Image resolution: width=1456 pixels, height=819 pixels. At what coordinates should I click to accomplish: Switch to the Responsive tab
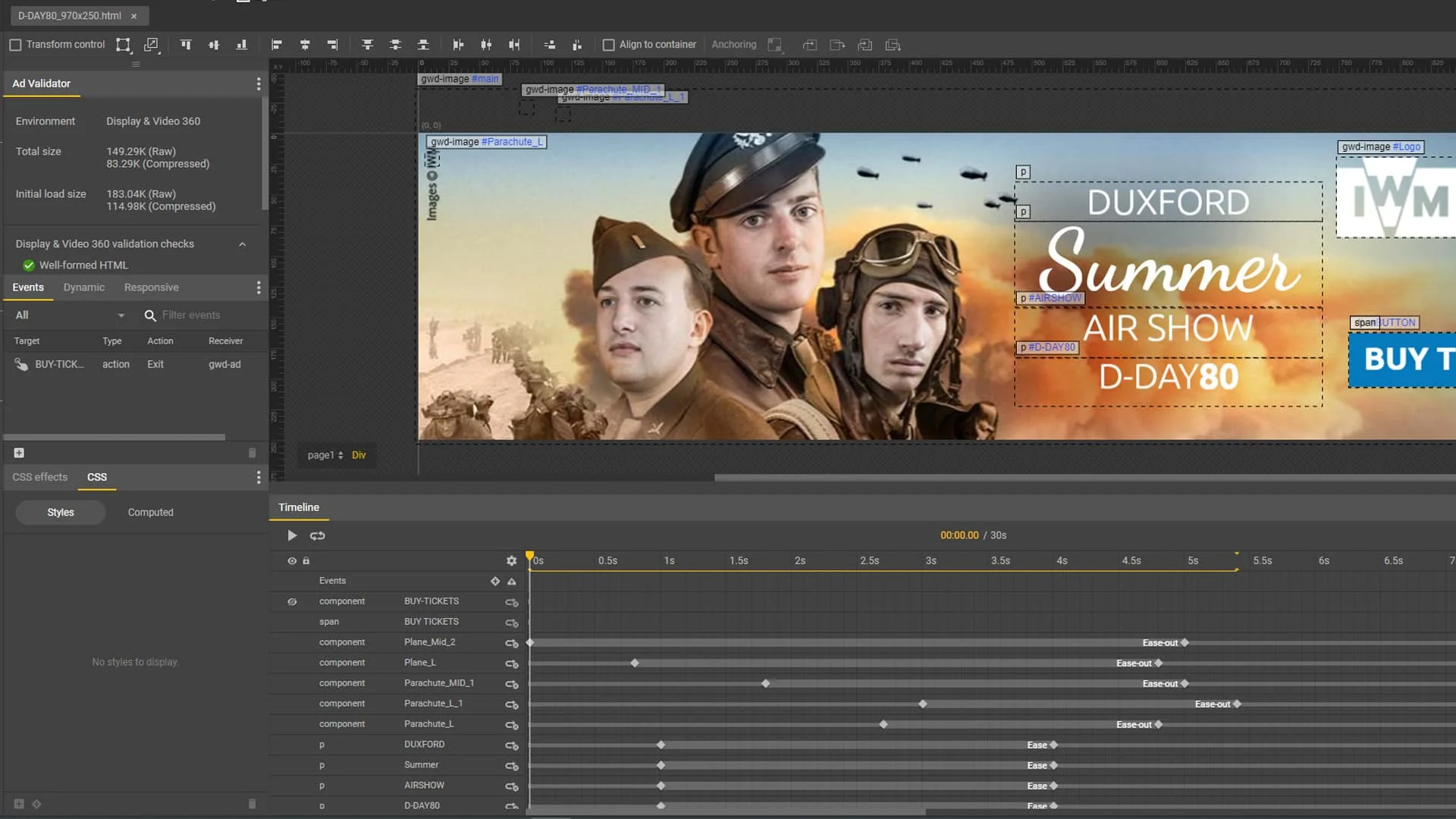click(x=152, y=287)
